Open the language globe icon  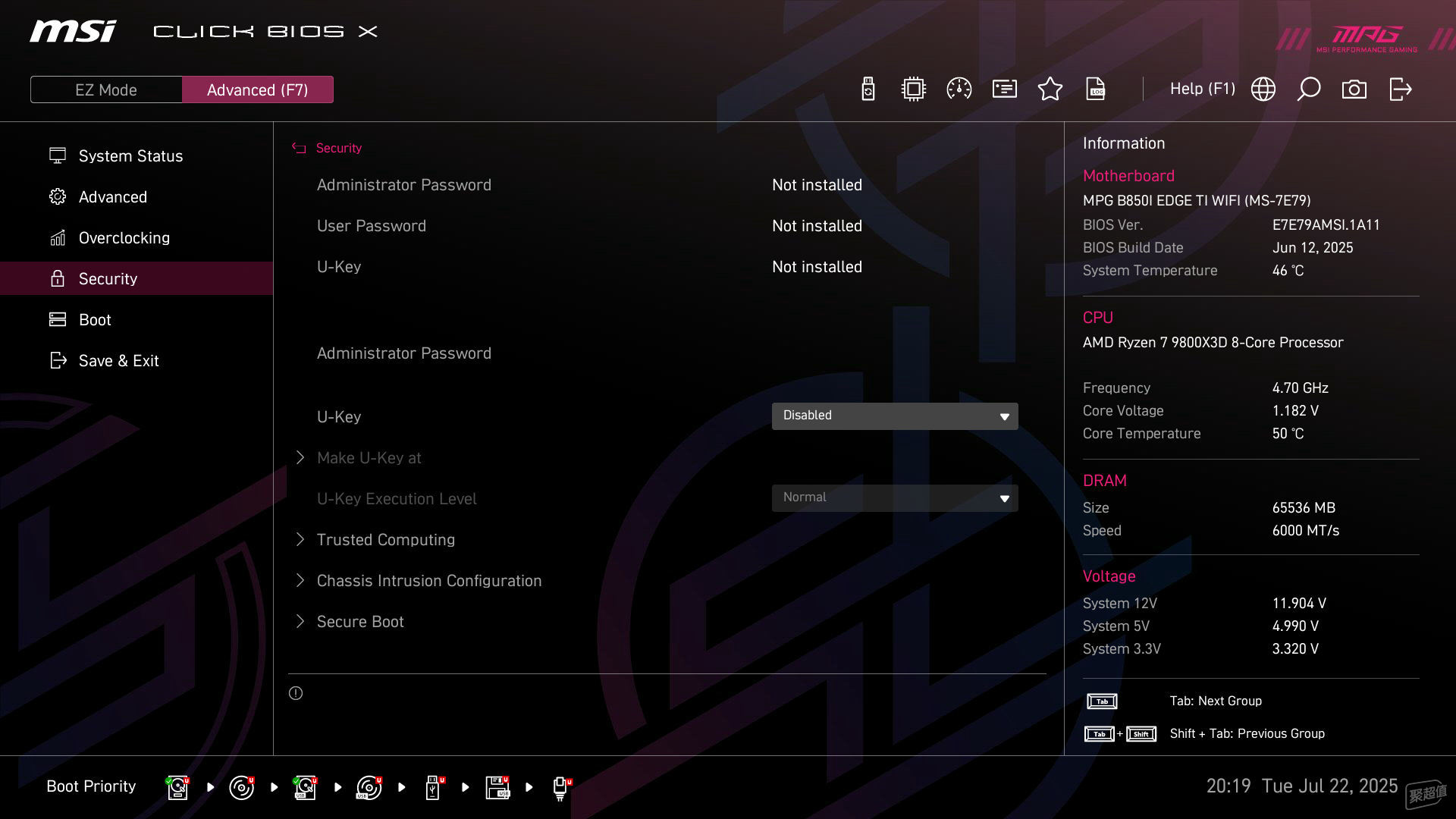(x=1263, y=89)
